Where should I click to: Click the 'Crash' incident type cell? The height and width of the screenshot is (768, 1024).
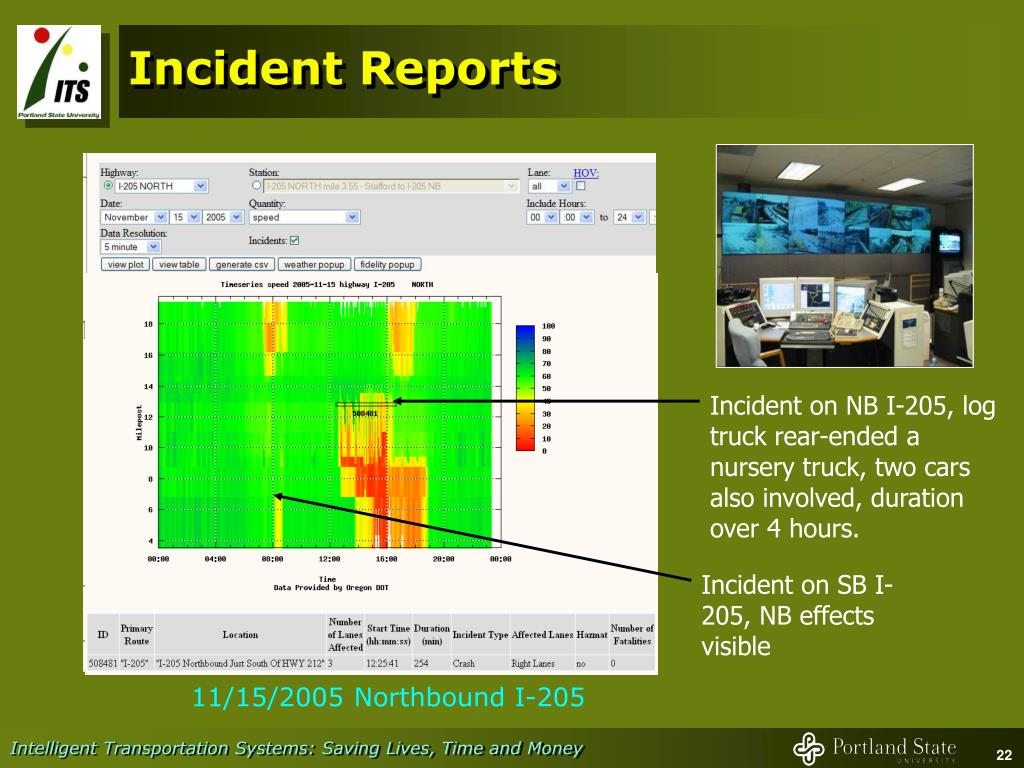click(464, 663)
